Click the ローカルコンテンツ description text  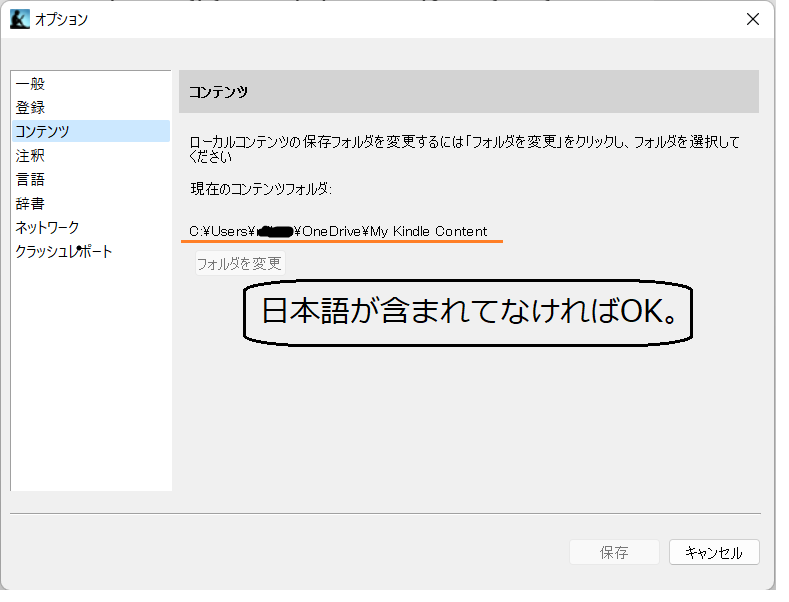click(x=464, y=149)
